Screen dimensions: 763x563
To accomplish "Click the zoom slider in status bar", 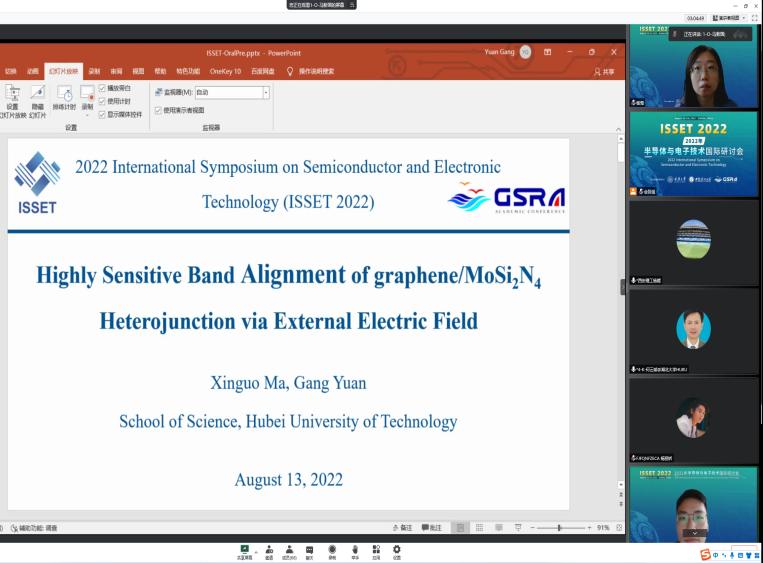I will click(559, 527).
